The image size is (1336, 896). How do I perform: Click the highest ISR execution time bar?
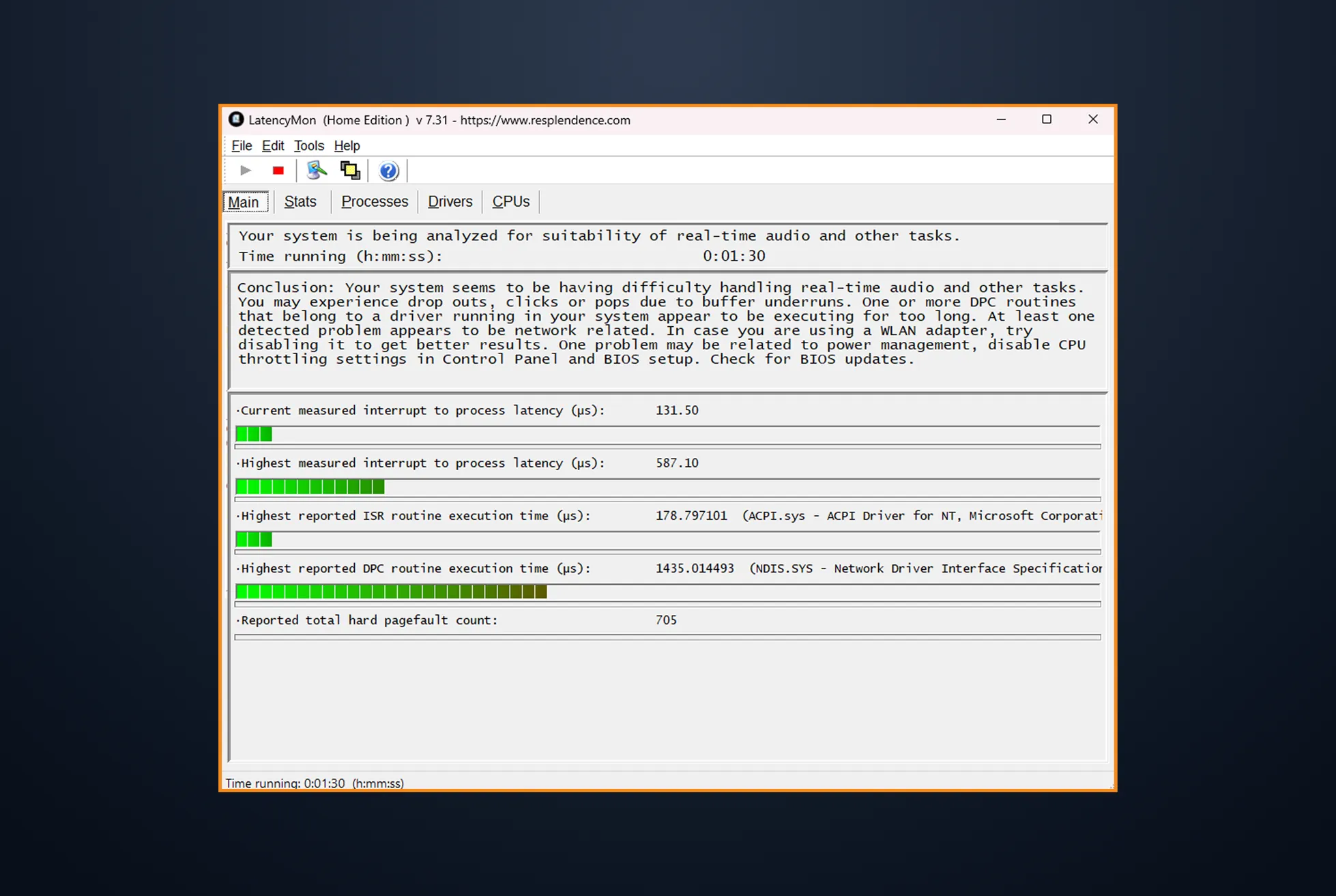click(667, 539)
